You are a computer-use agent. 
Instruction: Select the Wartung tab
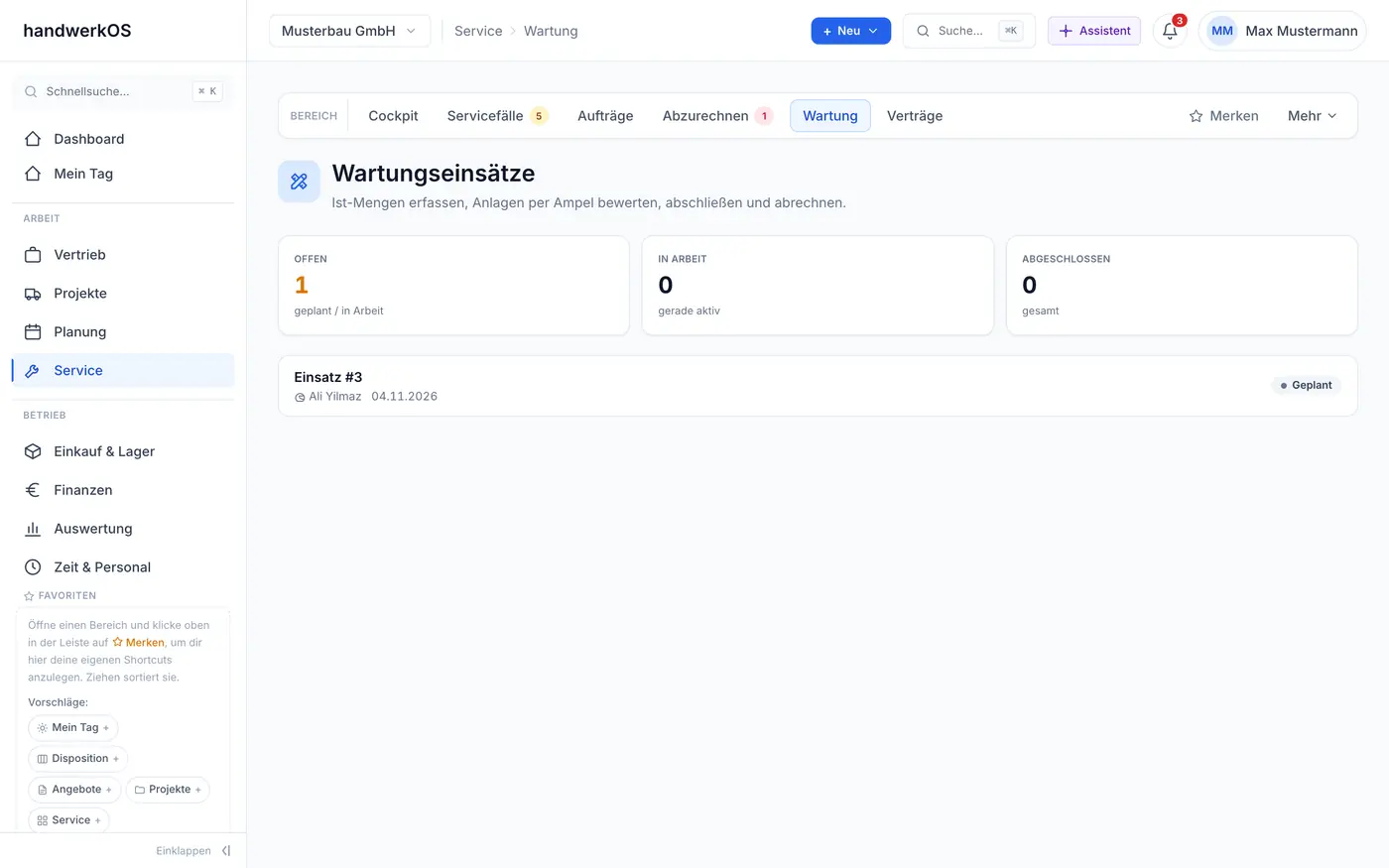(830, 116)
